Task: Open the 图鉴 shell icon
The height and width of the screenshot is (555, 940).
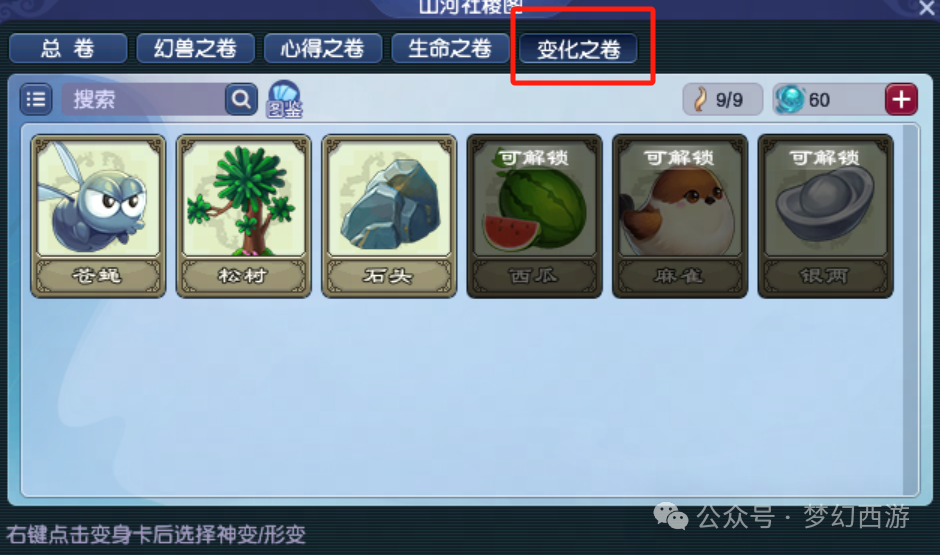Action: pyautogui.click(x=284, y=99)
